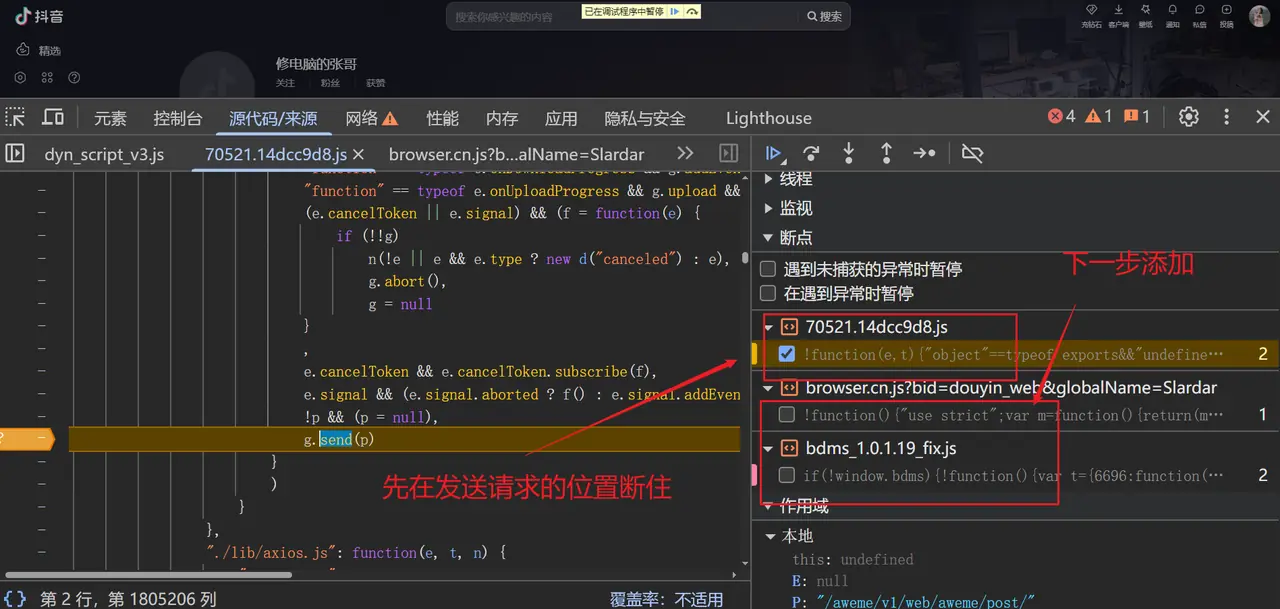Select the inspect element picker icon
1280x609 pixels.
(x=16, y=117)
